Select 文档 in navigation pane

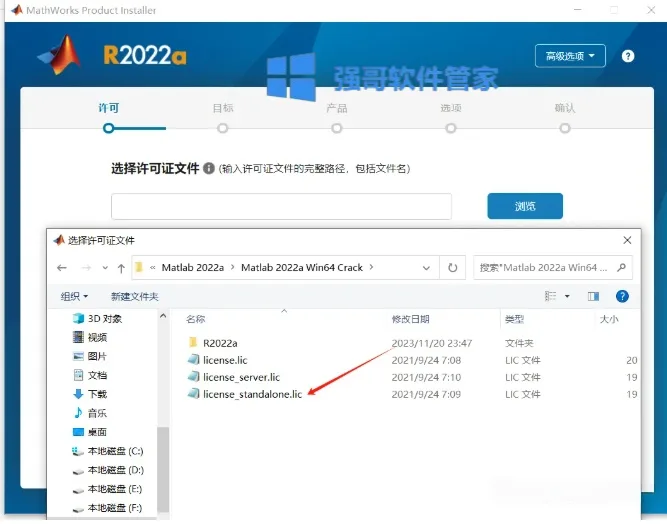(x=90, y=375)
